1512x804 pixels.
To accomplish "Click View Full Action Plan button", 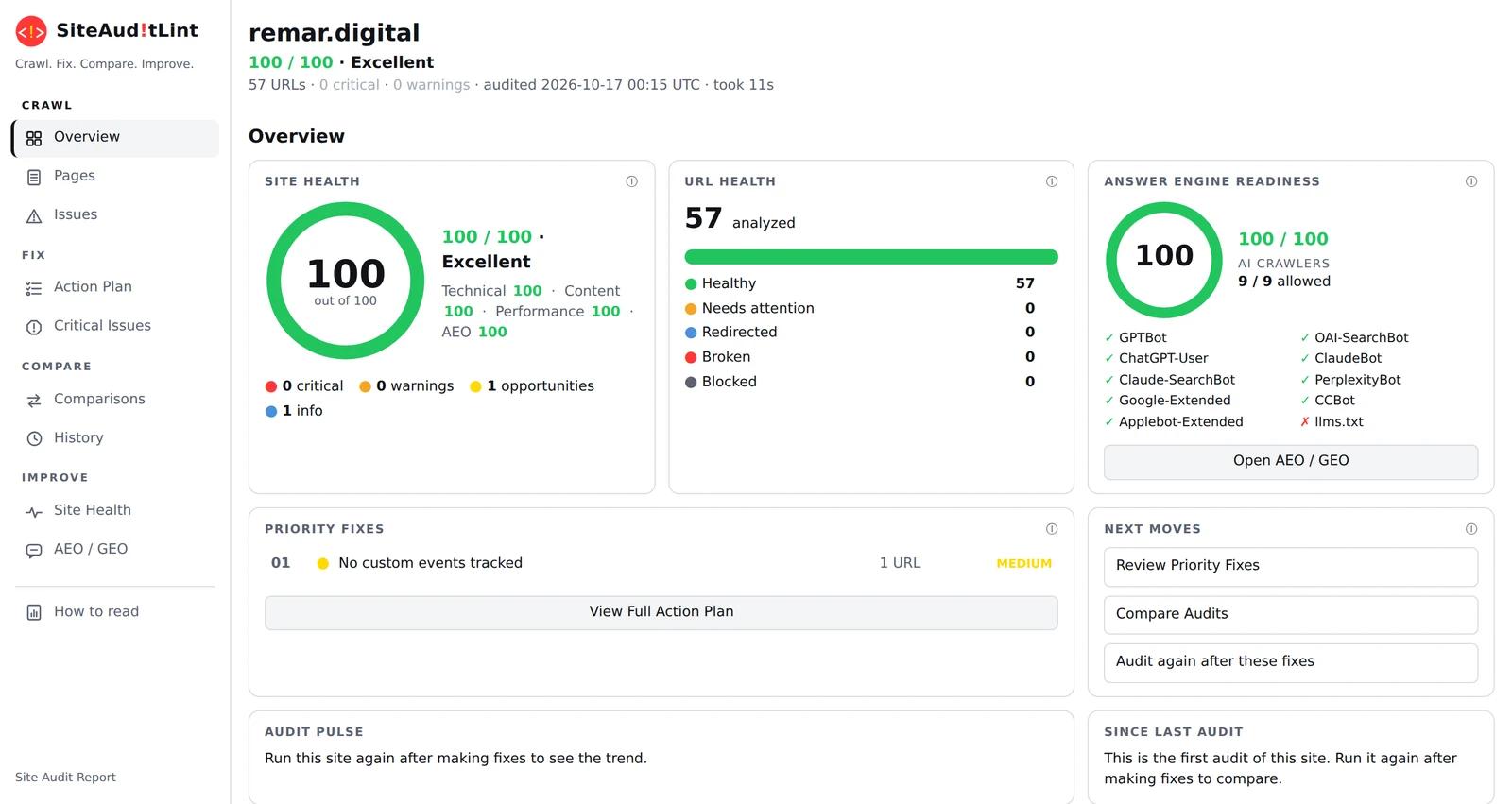I will (661, 612).
